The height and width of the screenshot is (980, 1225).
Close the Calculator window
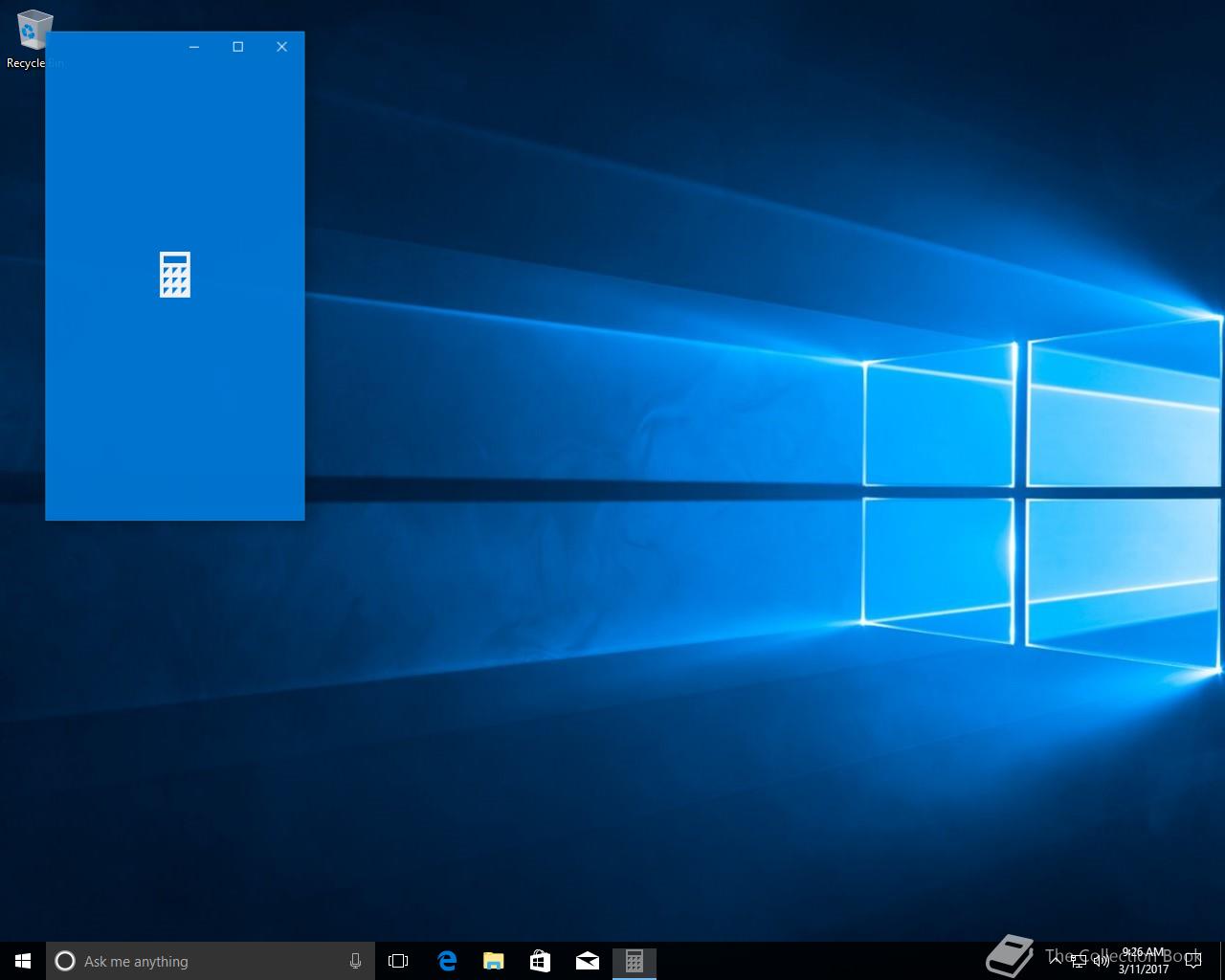pos(282,47)
